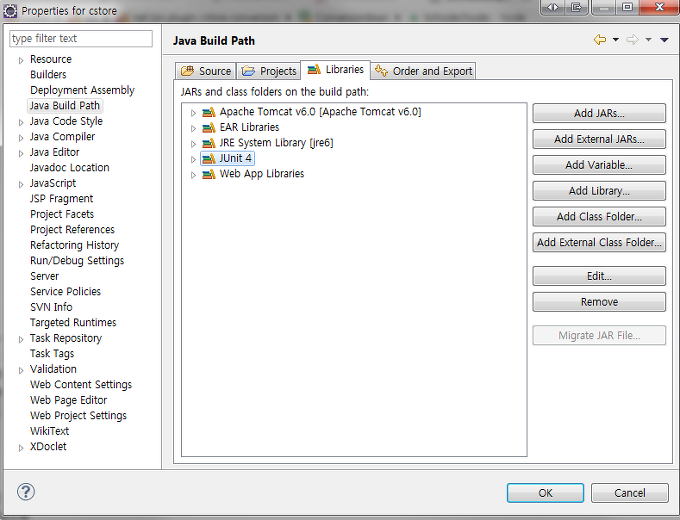Expand the EAR Libraries node
The image size is (680, 520).
click(x=193, y=128)
